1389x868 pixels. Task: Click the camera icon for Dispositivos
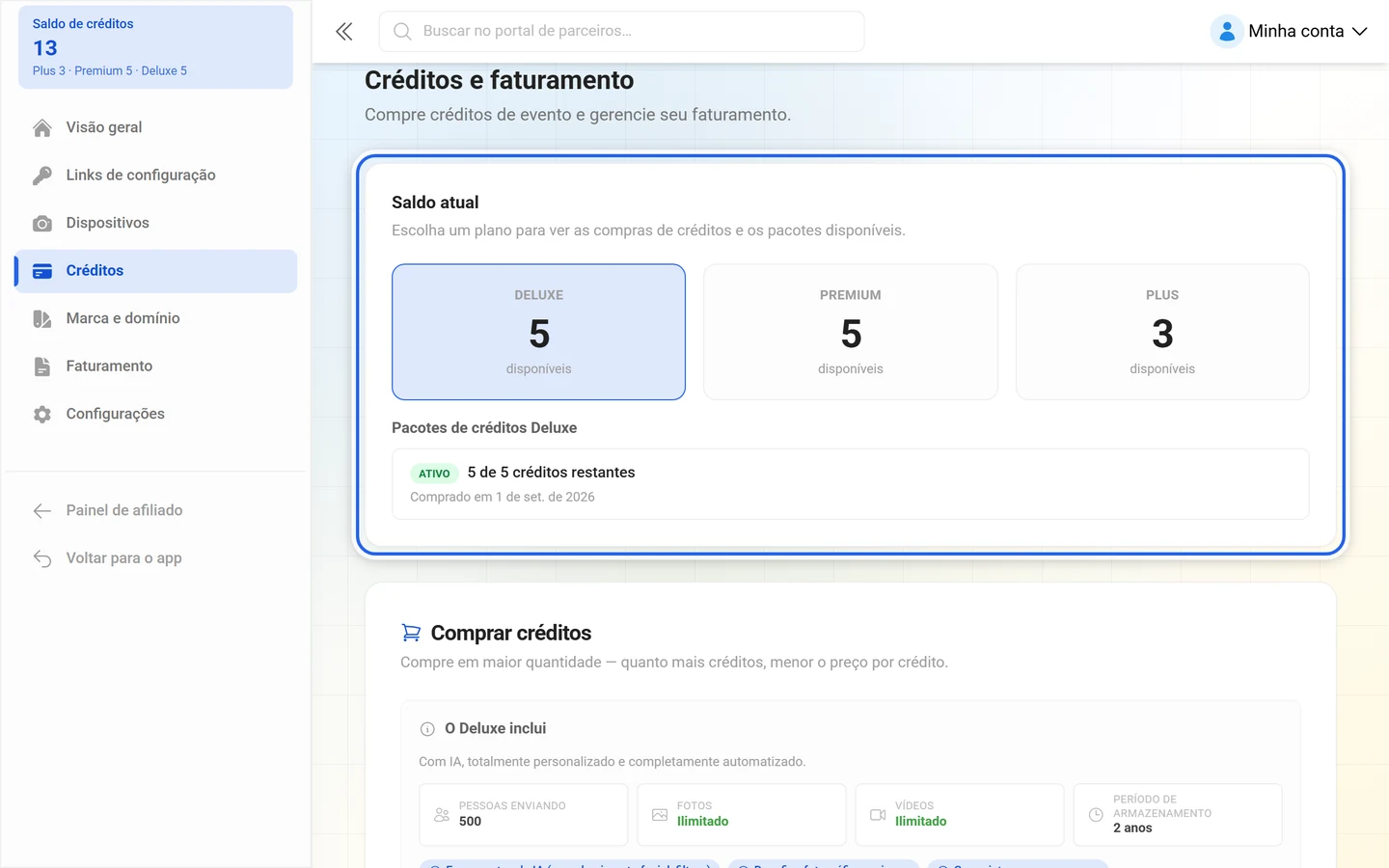(42, 223)
